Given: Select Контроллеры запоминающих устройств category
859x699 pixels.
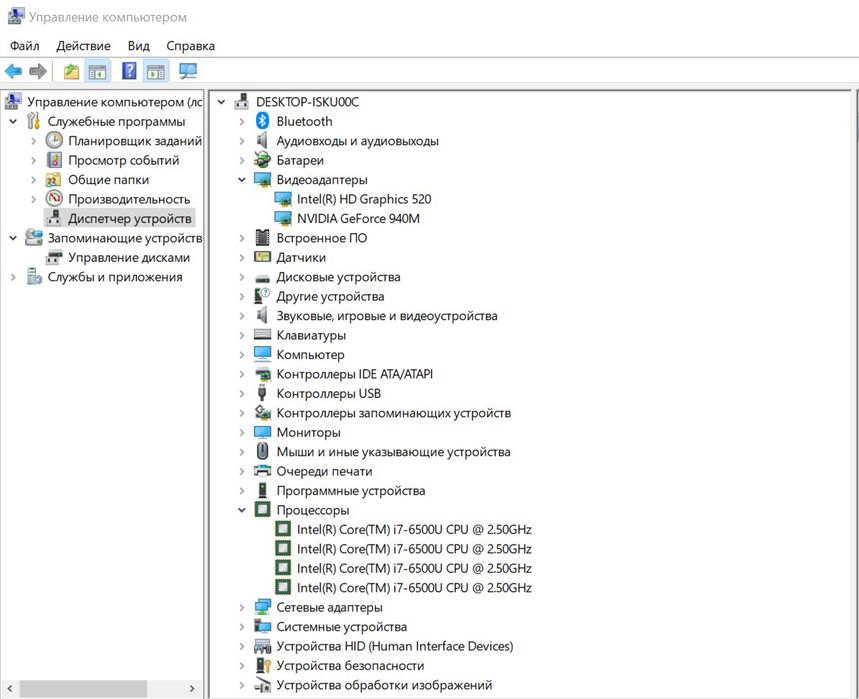Looking at the screenshot, I should pyautogui.click(x=393, y=413).
